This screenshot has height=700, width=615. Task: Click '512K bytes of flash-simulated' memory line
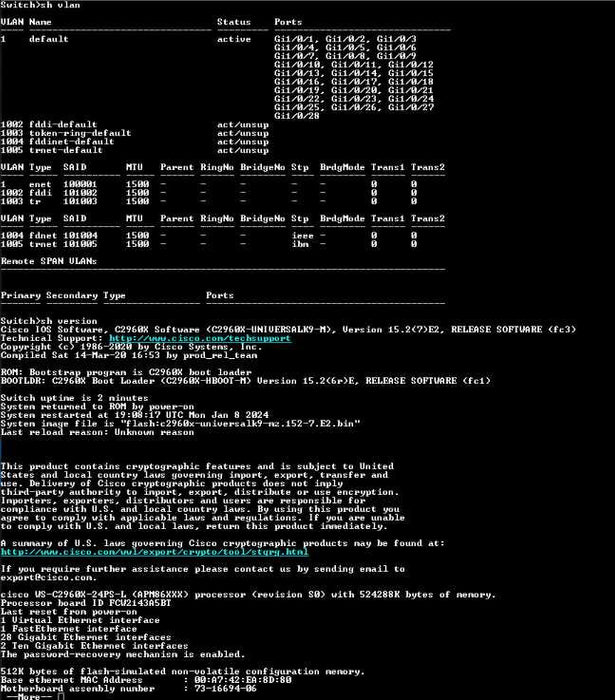183,672
